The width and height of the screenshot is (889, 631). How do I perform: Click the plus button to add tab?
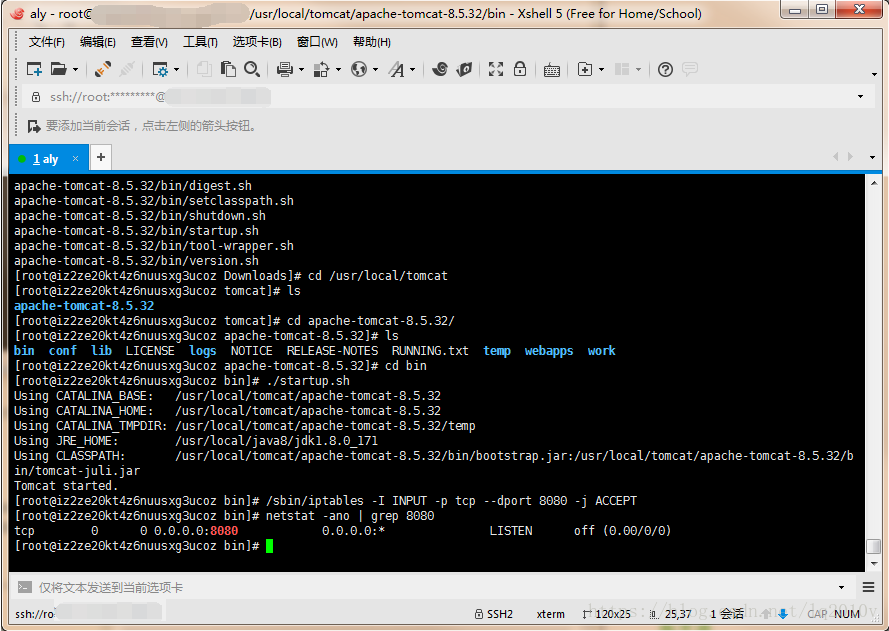click(x=101, y=157)
